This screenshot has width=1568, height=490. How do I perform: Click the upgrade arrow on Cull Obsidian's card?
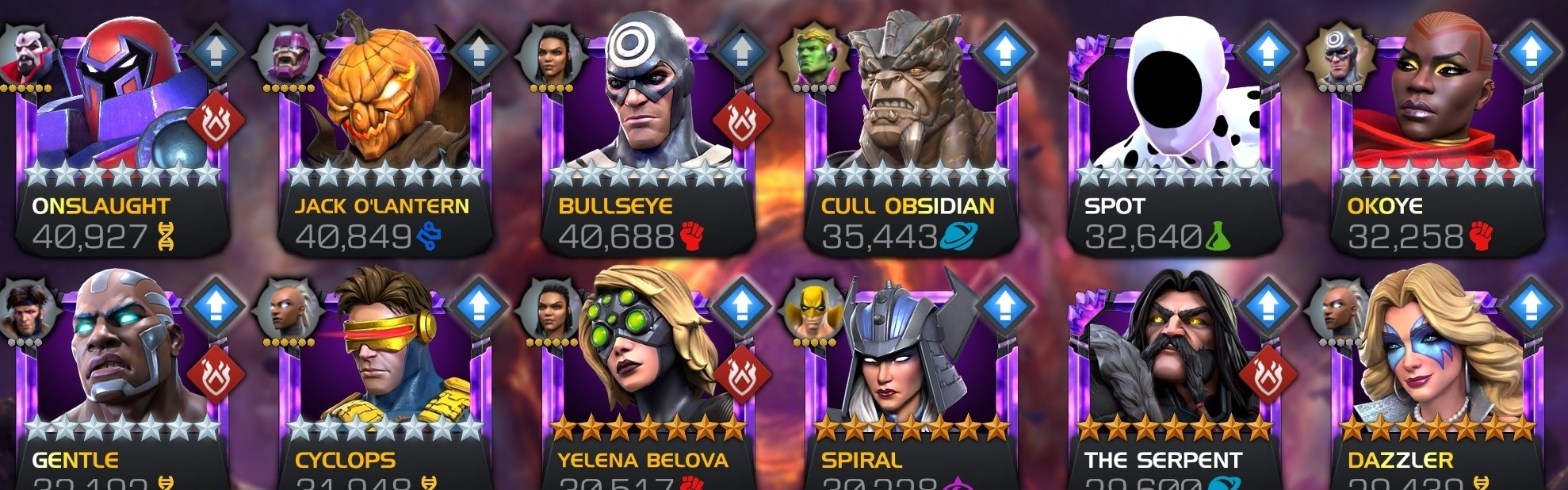pos(1004,52)
